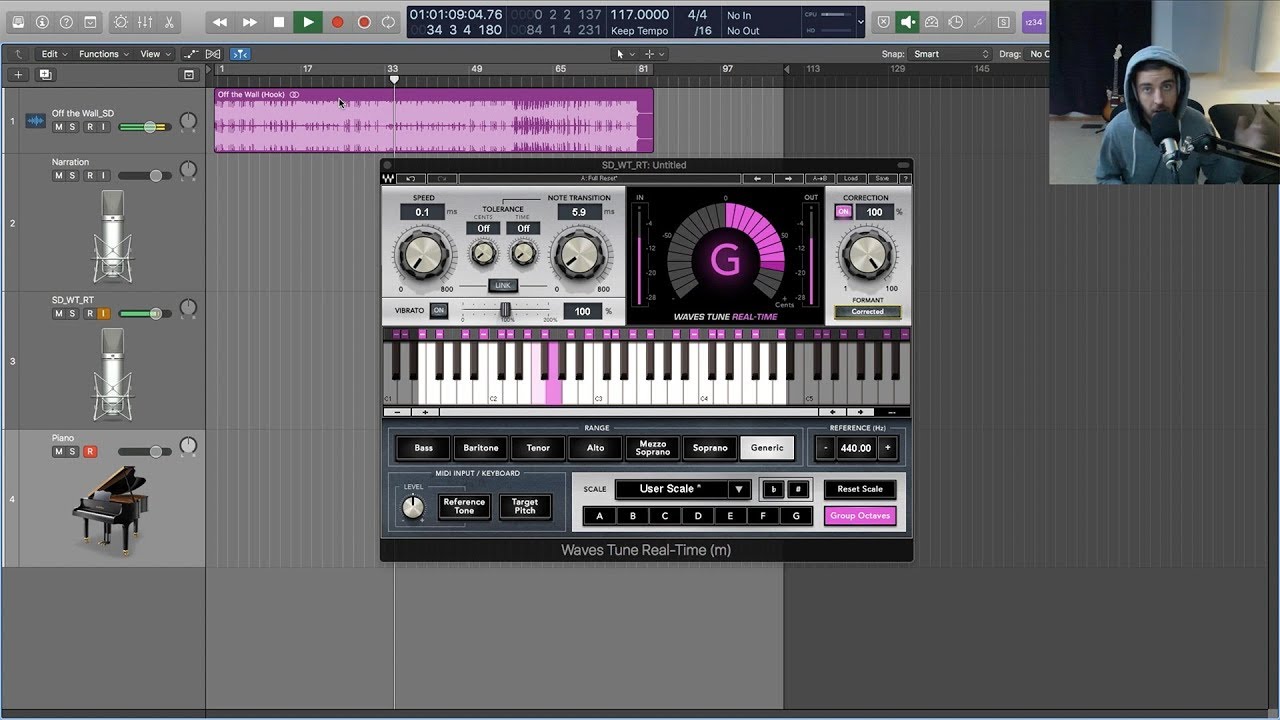The width and height of the screenshot is (1280, 720).
Task: Rewind the playhead
Action: (220, 22)
